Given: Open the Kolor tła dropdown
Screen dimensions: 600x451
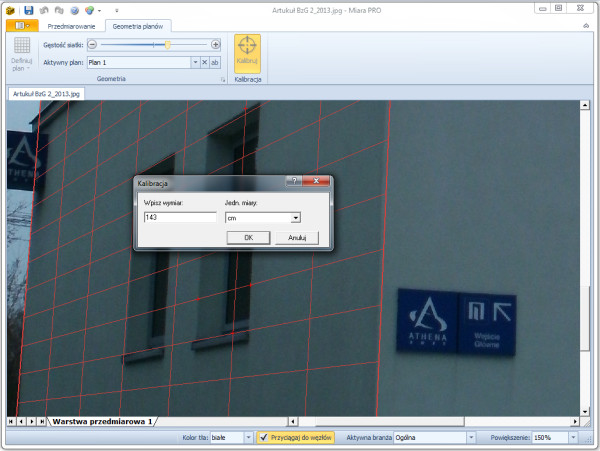Looking at the screenshot, I should coord(246,437).
